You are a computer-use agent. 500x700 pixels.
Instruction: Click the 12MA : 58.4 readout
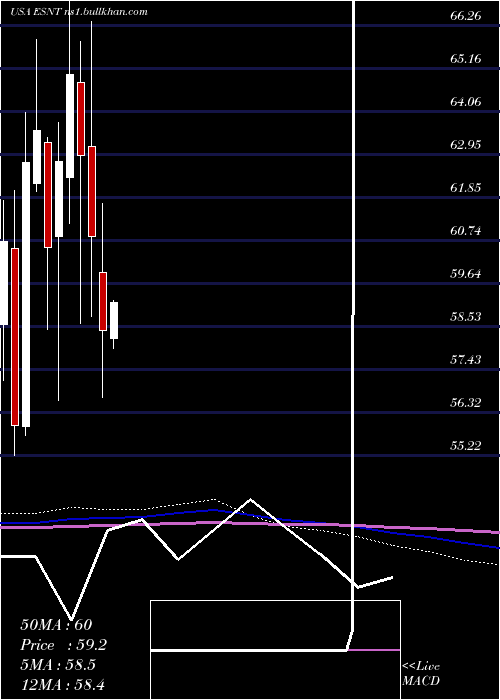tap(62, 684)
